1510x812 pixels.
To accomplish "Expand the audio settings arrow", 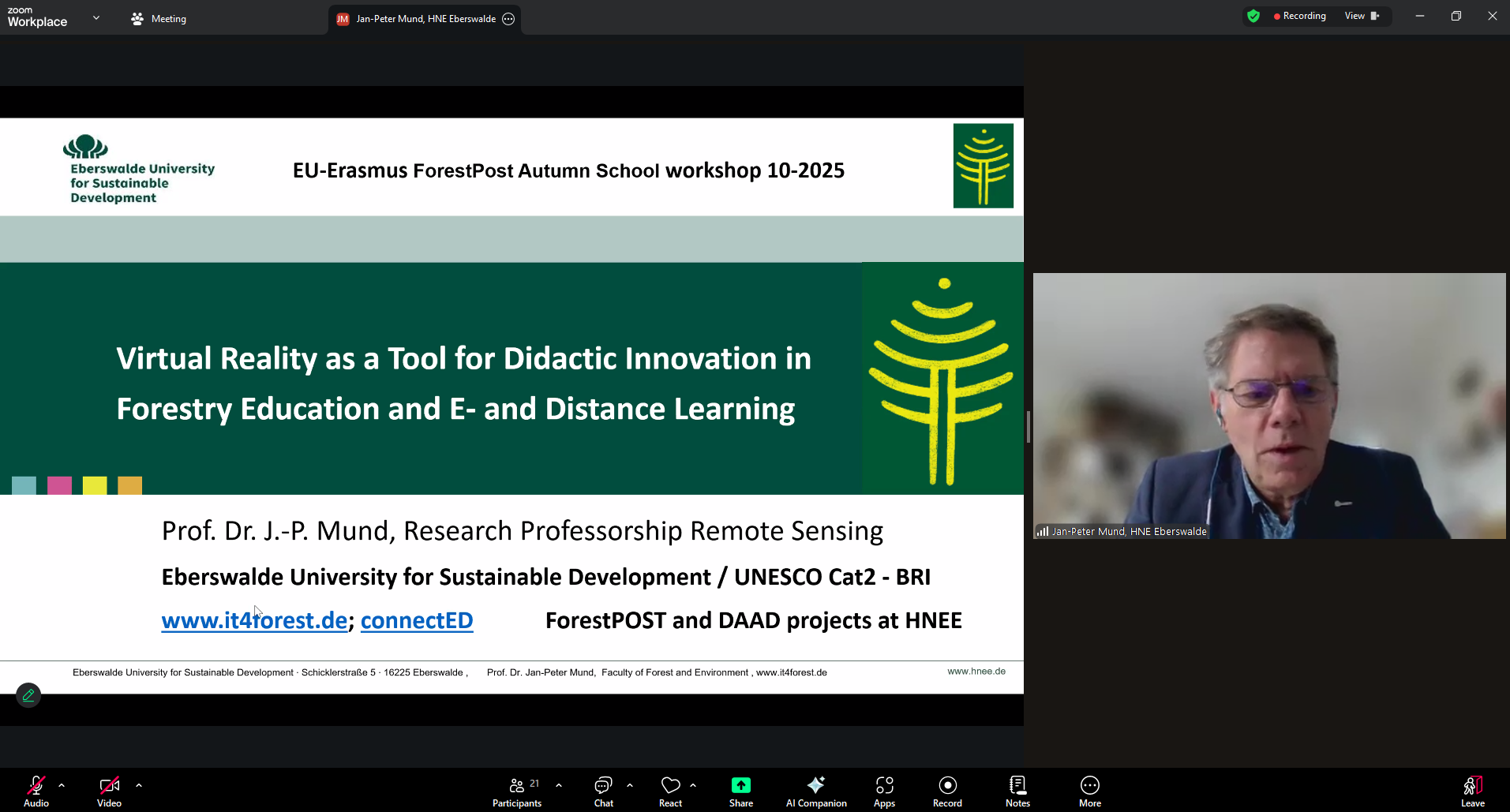I will tap(62, 785).
